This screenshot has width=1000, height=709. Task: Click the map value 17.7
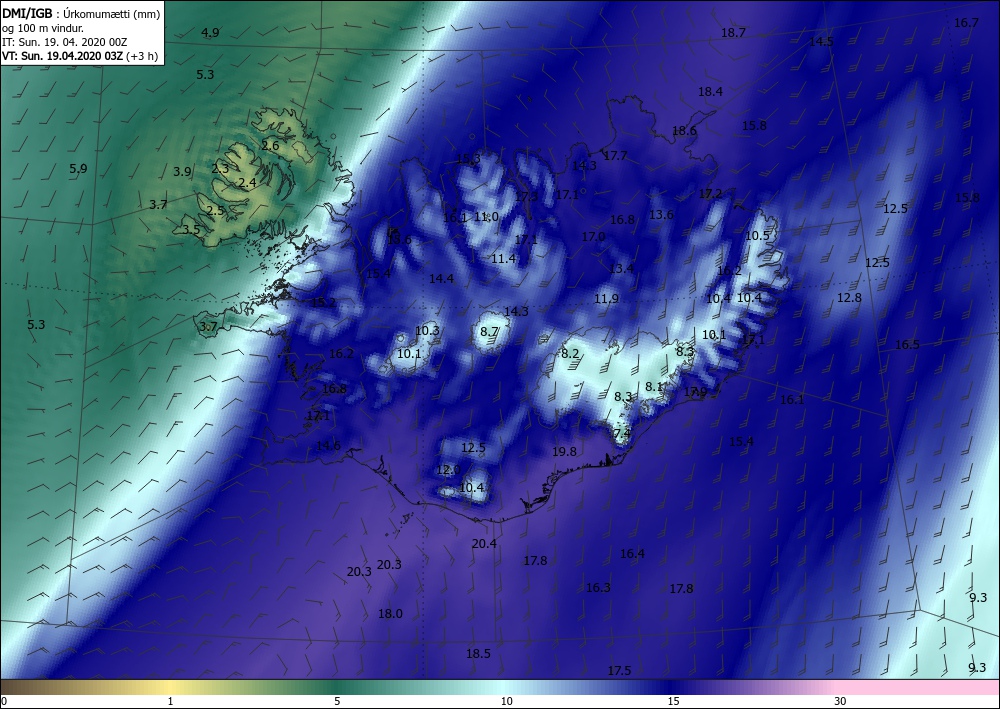point(615,156)
